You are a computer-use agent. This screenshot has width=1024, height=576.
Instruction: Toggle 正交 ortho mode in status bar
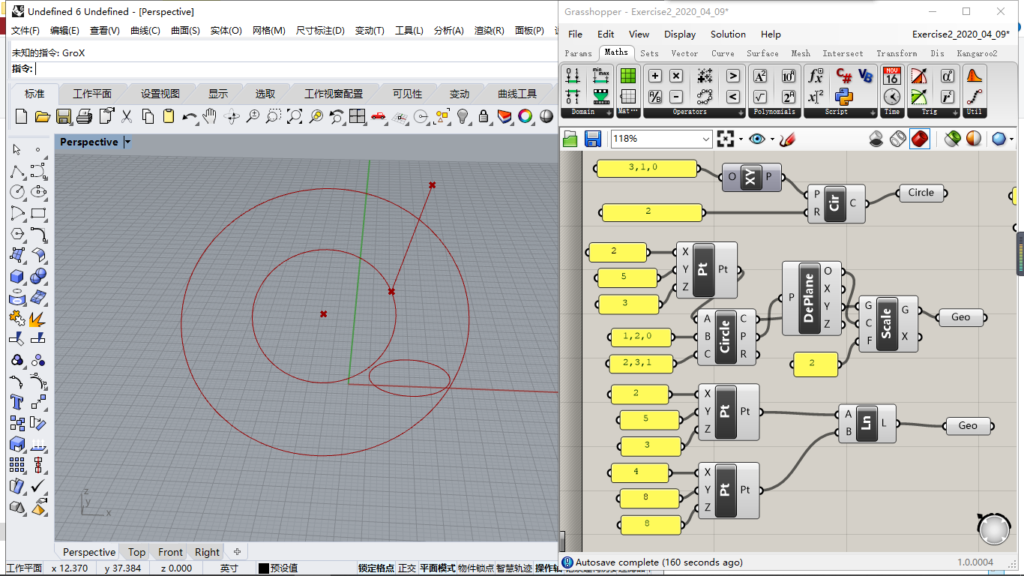pyautogui.click(x=407, y=568)
